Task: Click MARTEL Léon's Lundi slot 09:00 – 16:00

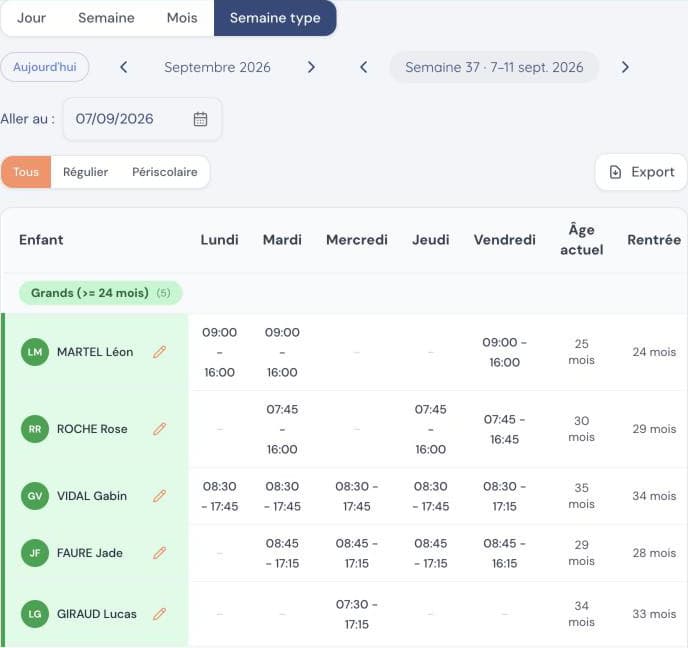Action: click(219, 352)
